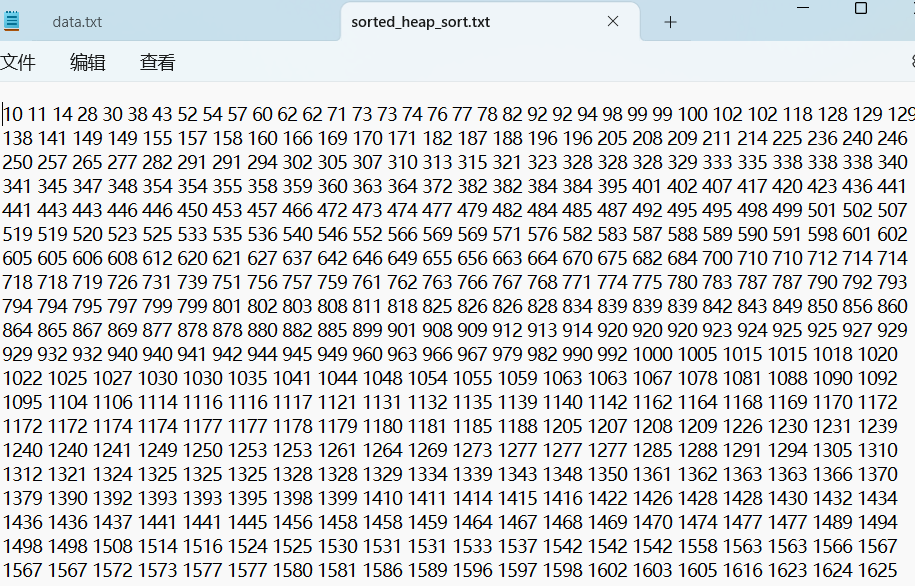Select the sorted_heap_sort.txt tab

(x=420, y=22)
